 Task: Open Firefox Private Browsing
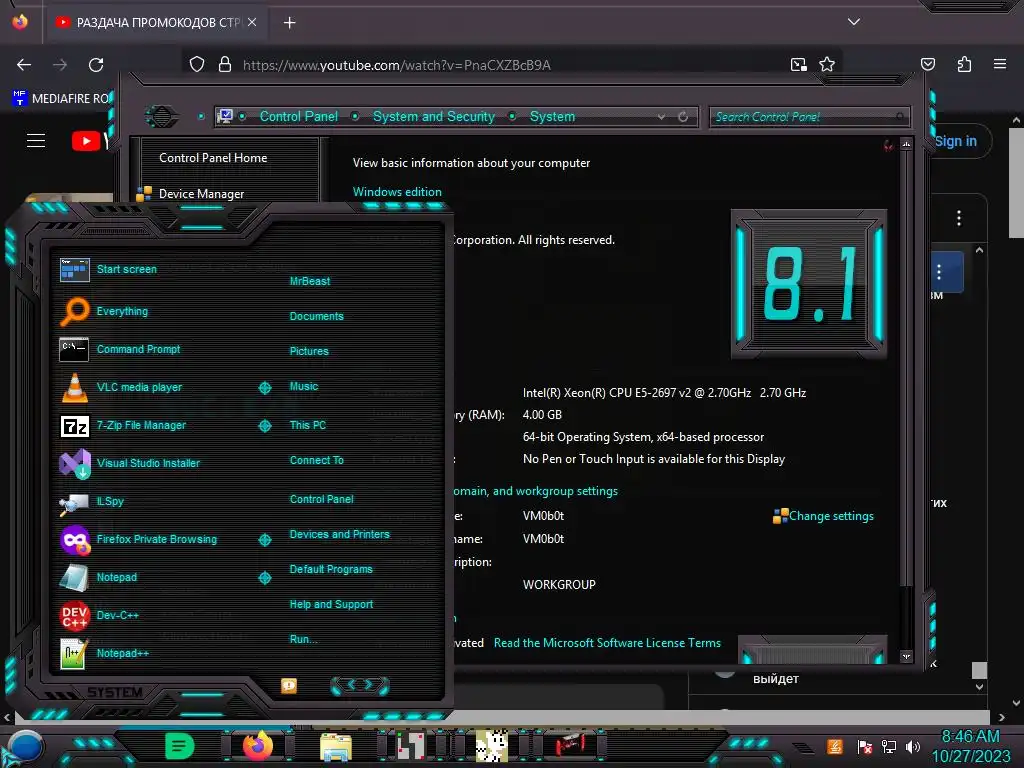(138, 539)
